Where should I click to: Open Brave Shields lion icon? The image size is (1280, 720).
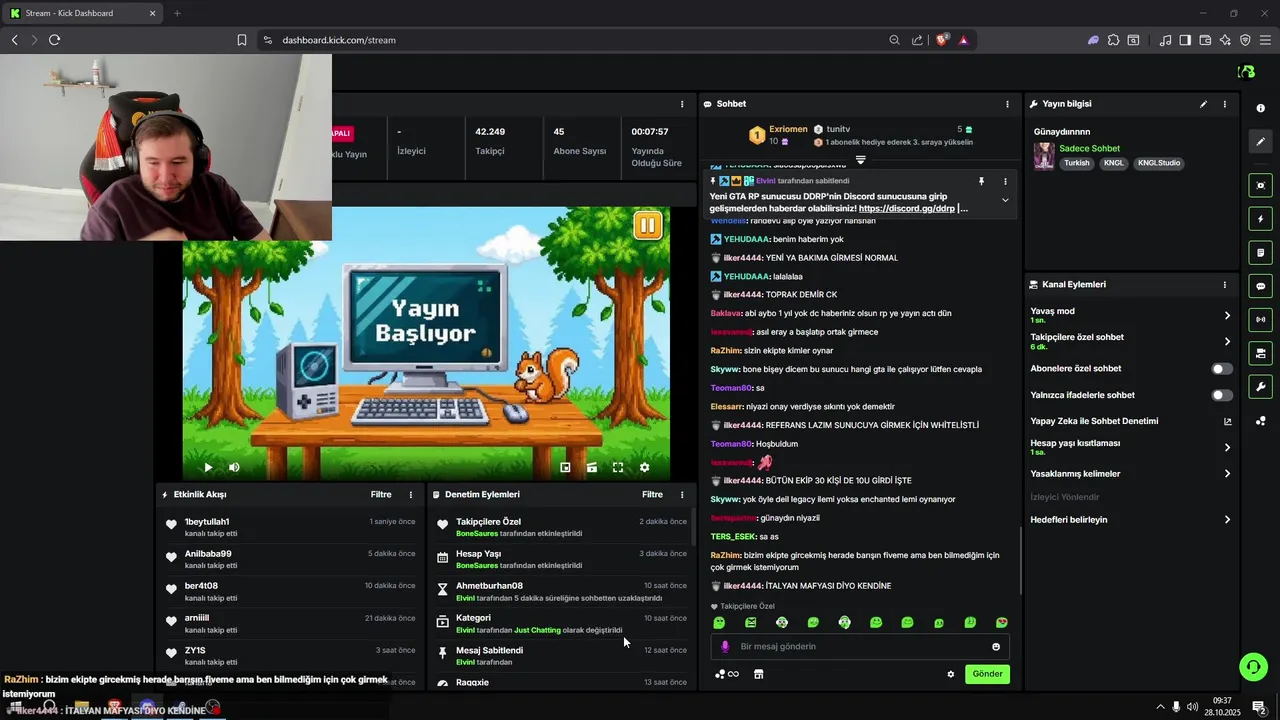pyautogui.click(x=942, y=40)
